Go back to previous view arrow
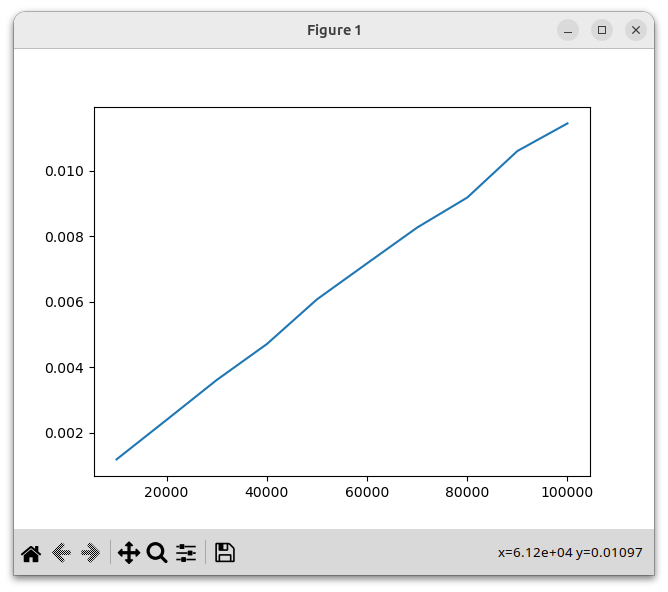Screen dimensions: 668x592 [61, 552]
